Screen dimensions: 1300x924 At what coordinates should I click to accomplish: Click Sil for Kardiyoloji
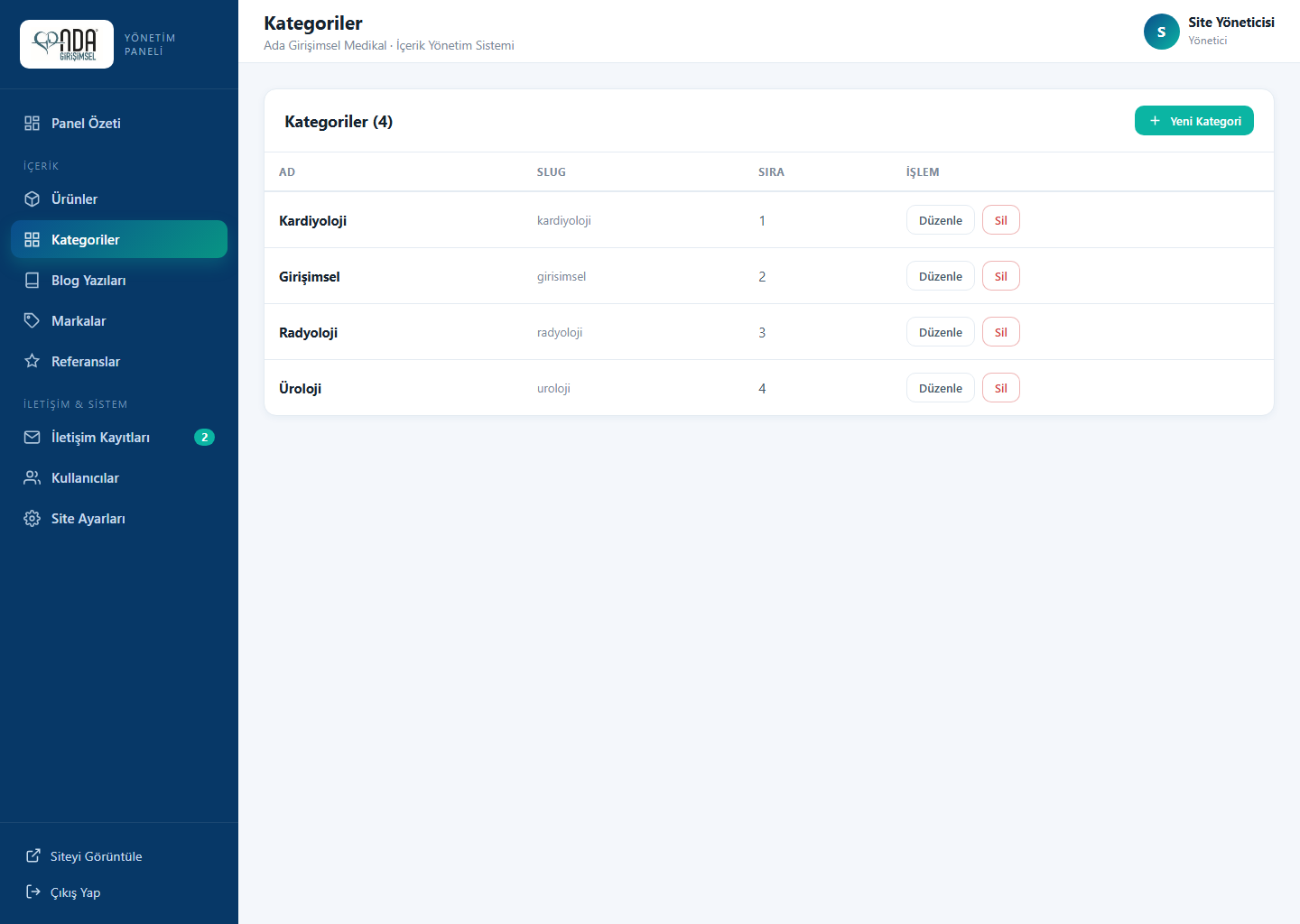pos(1000,220)
